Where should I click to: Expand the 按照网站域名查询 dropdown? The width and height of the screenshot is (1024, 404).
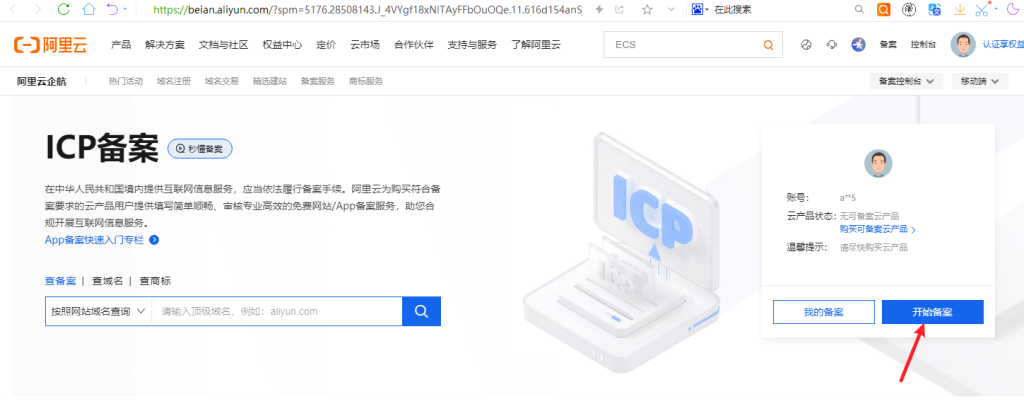[x=98, y=311]
